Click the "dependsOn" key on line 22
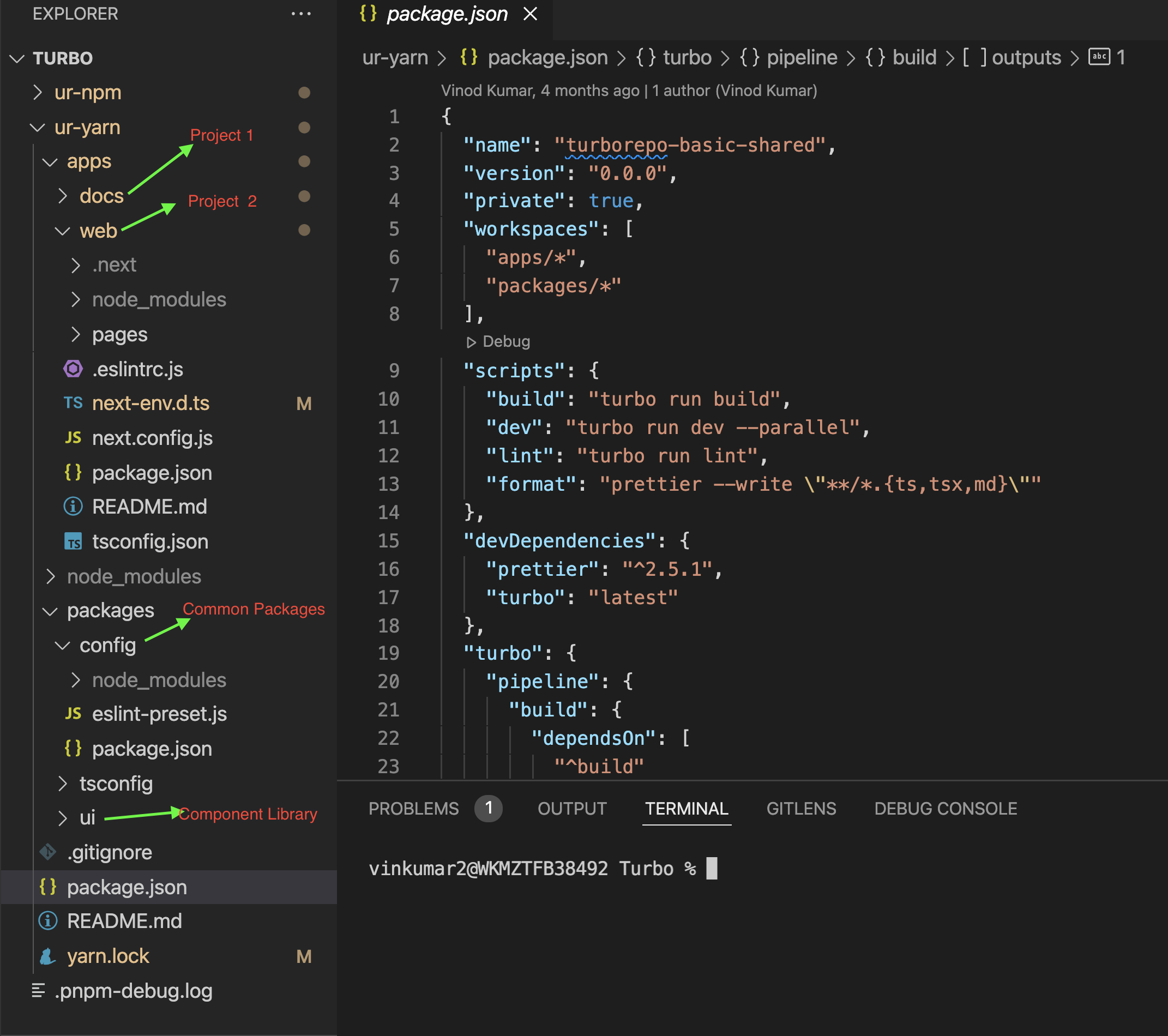Screen dimensions: 1168x1036 (x=594, y=738)
